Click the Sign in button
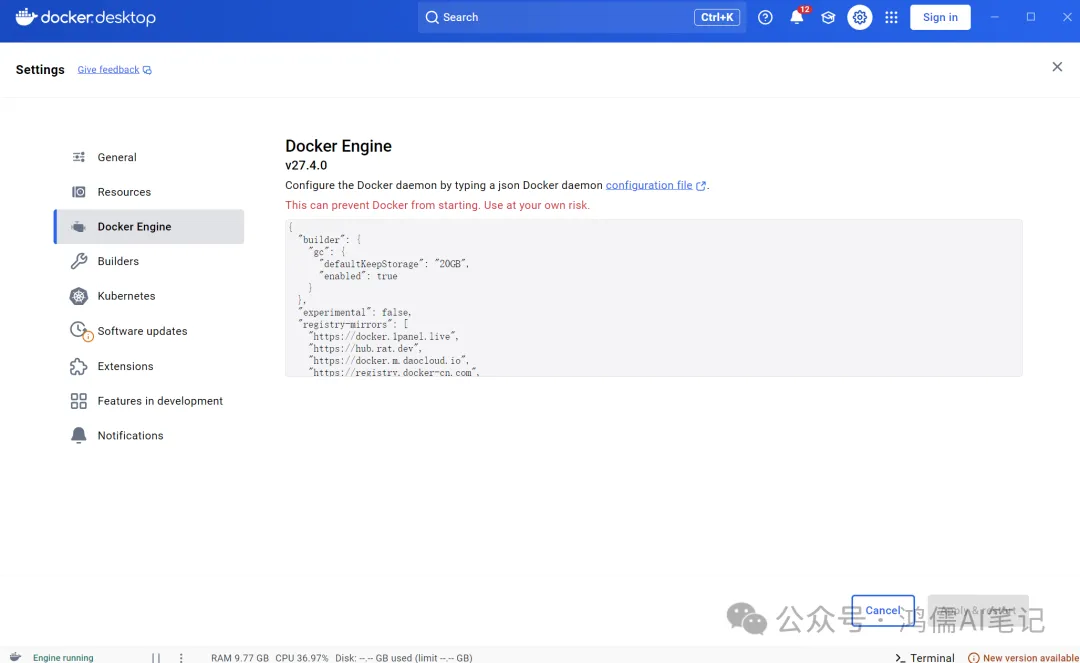The image size is (1080, 663). click(x=940, y=17)
